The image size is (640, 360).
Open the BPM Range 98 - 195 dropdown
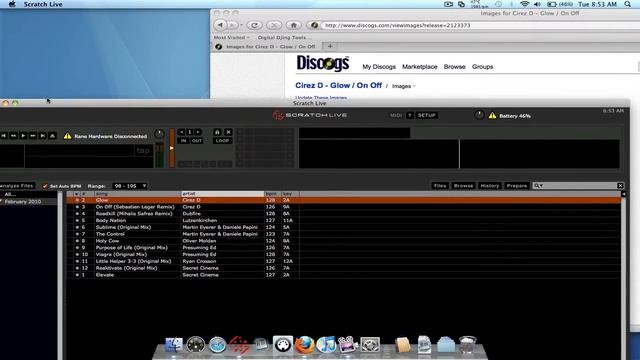[130, 186]
